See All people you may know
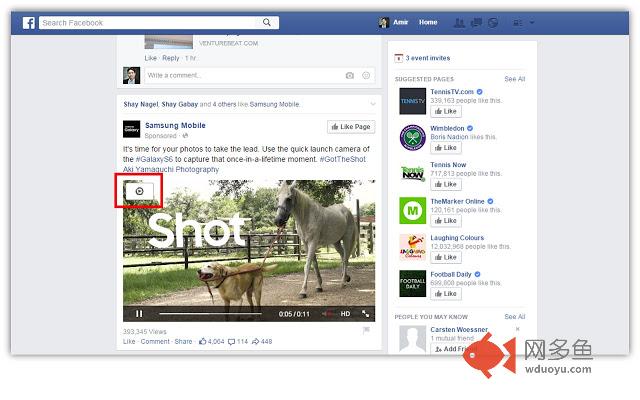The width and height of the screenshot is (640, 400). pos(514,317)
